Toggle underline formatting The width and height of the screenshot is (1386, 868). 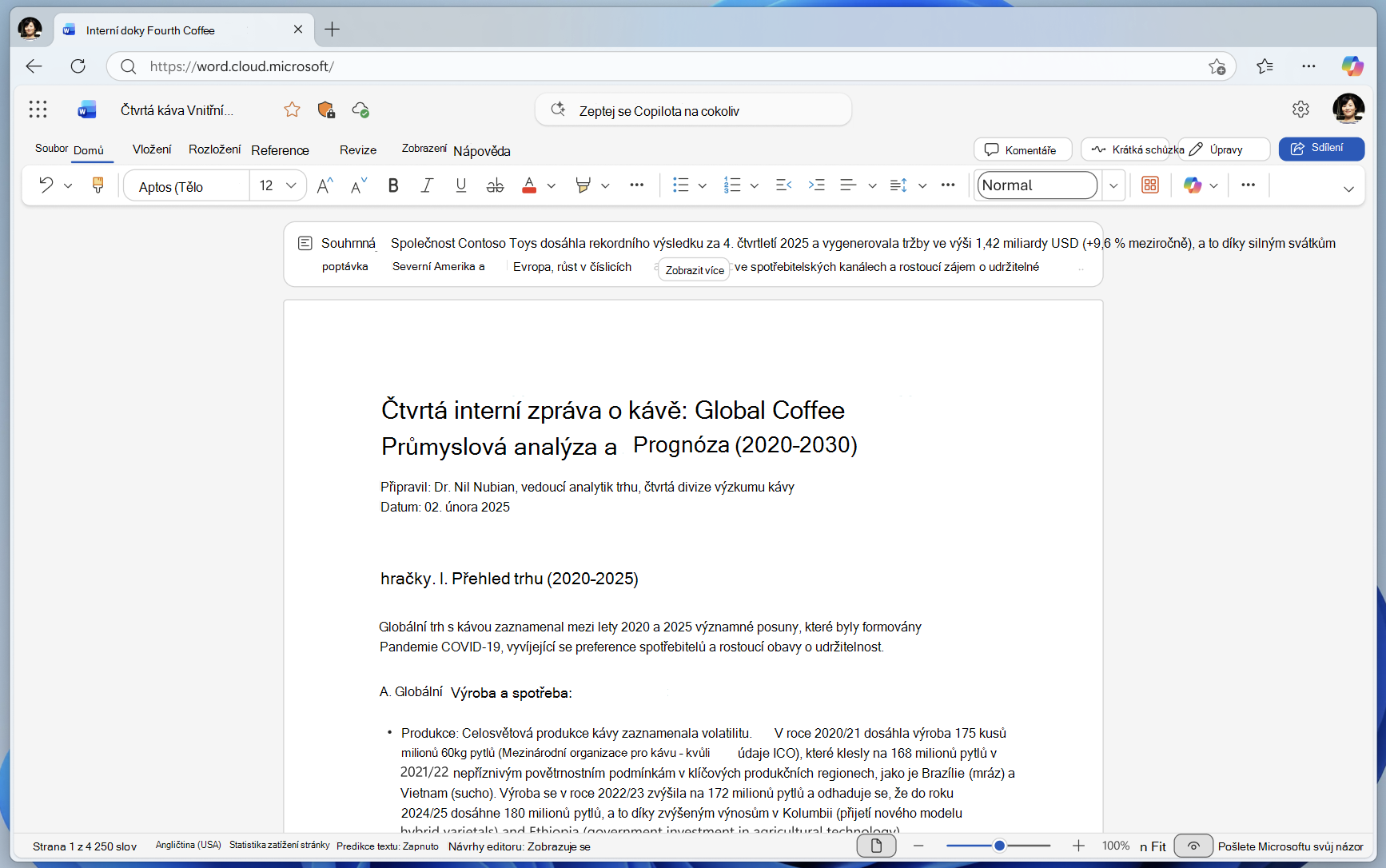tap(461, 185)
